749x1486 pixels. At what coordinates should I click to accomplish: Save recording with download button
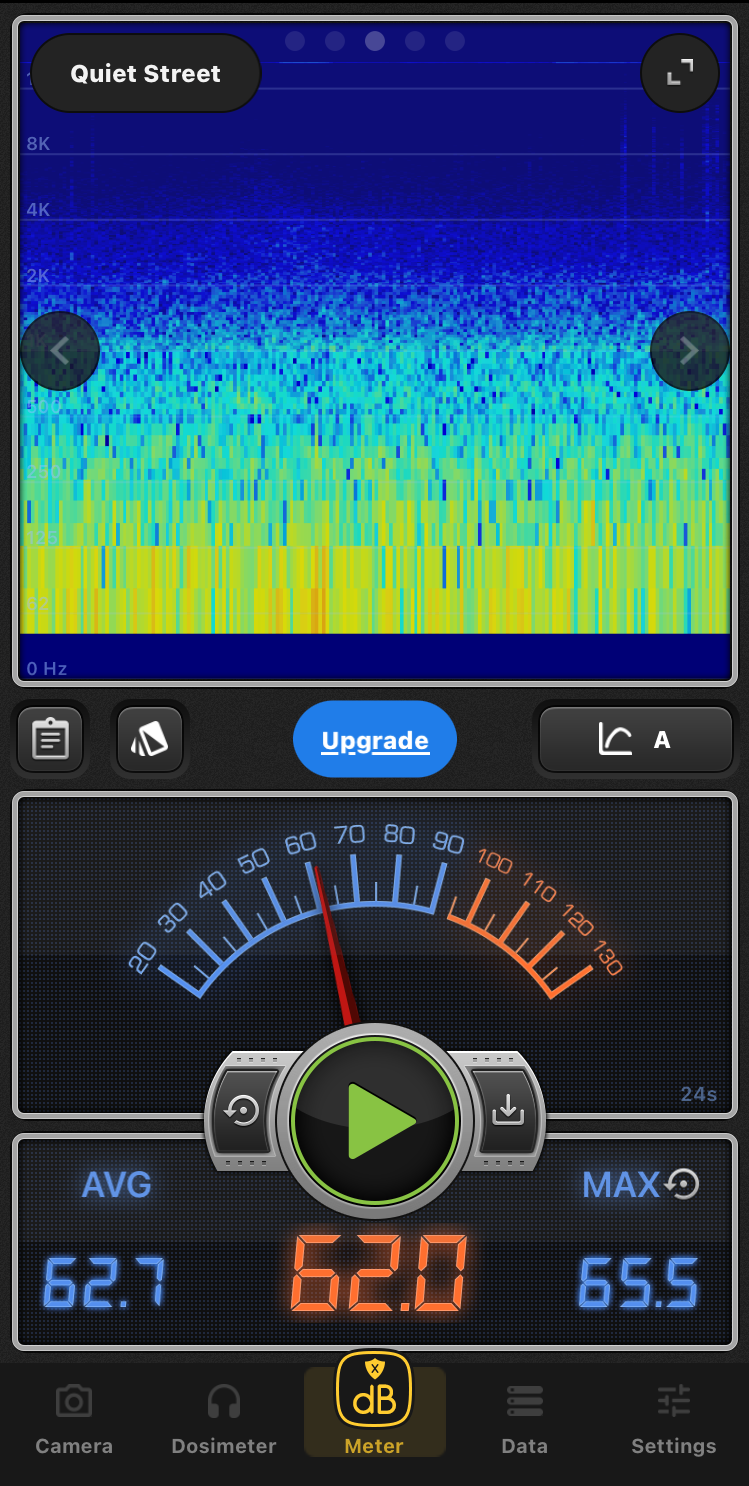(508, 1111)
